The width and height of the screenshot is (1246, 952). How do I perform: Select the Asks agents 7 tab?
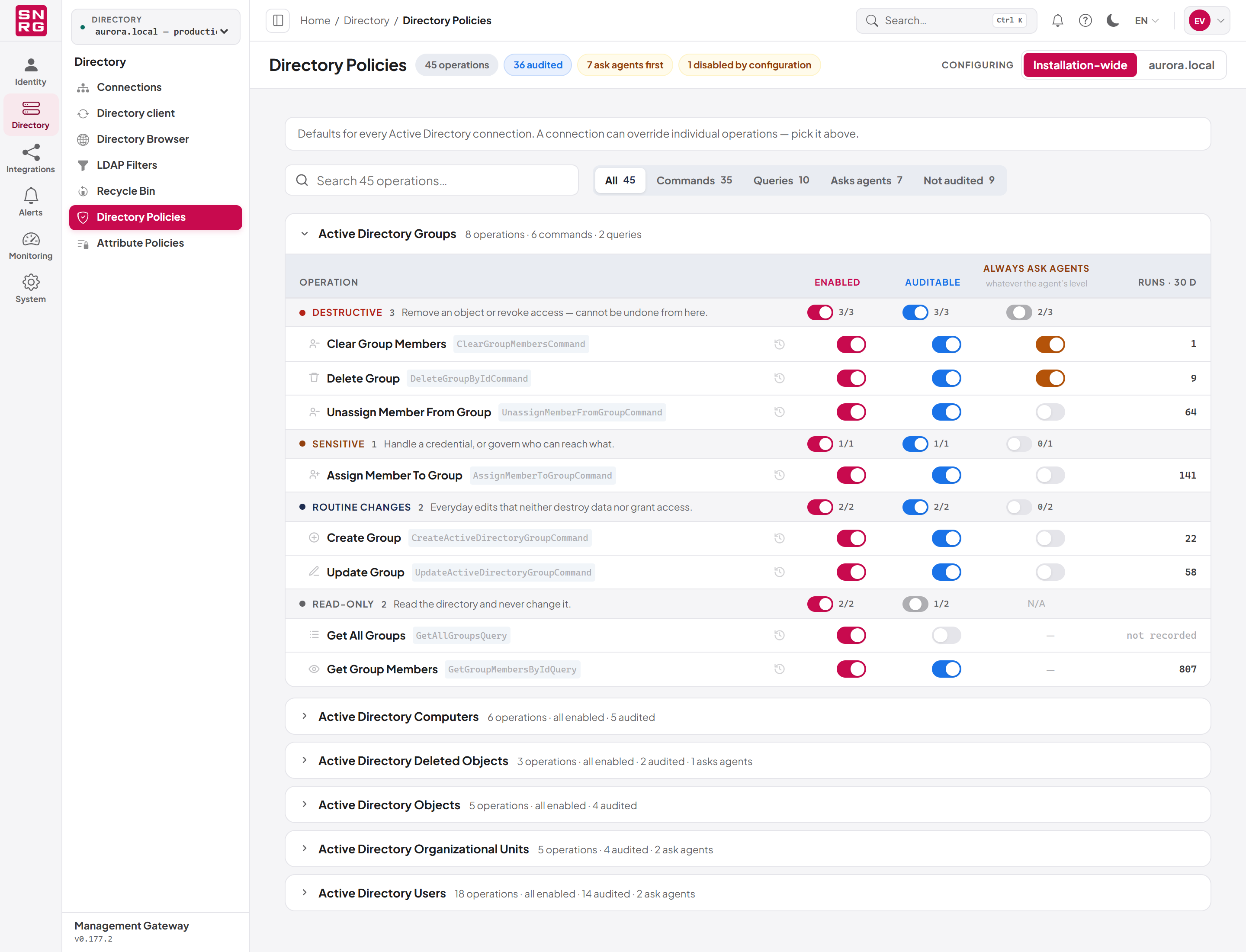coord(867,180)
